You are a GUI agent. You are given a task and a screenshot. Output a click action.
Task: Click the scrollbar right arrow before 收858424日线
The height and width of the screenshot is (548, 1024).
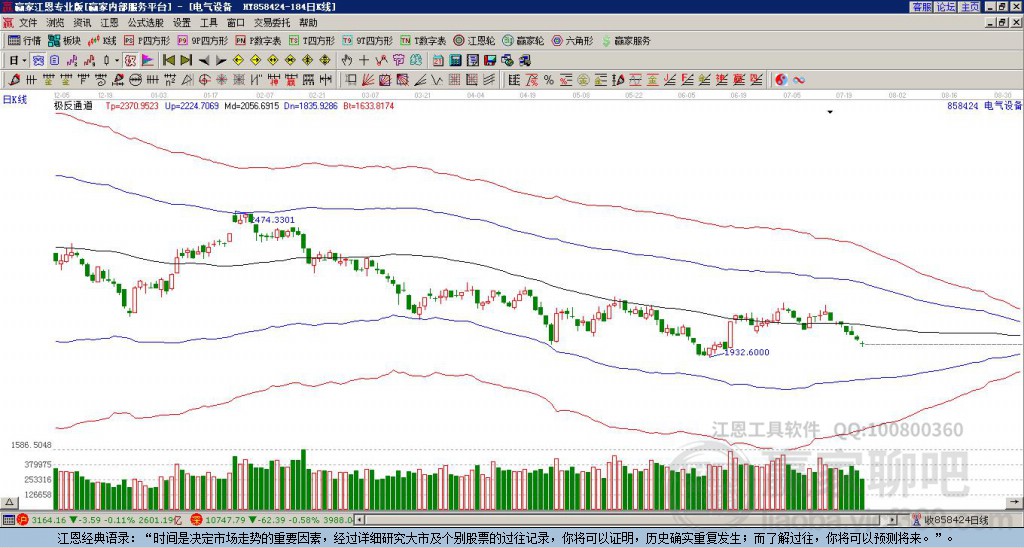(x=893, y=520)
